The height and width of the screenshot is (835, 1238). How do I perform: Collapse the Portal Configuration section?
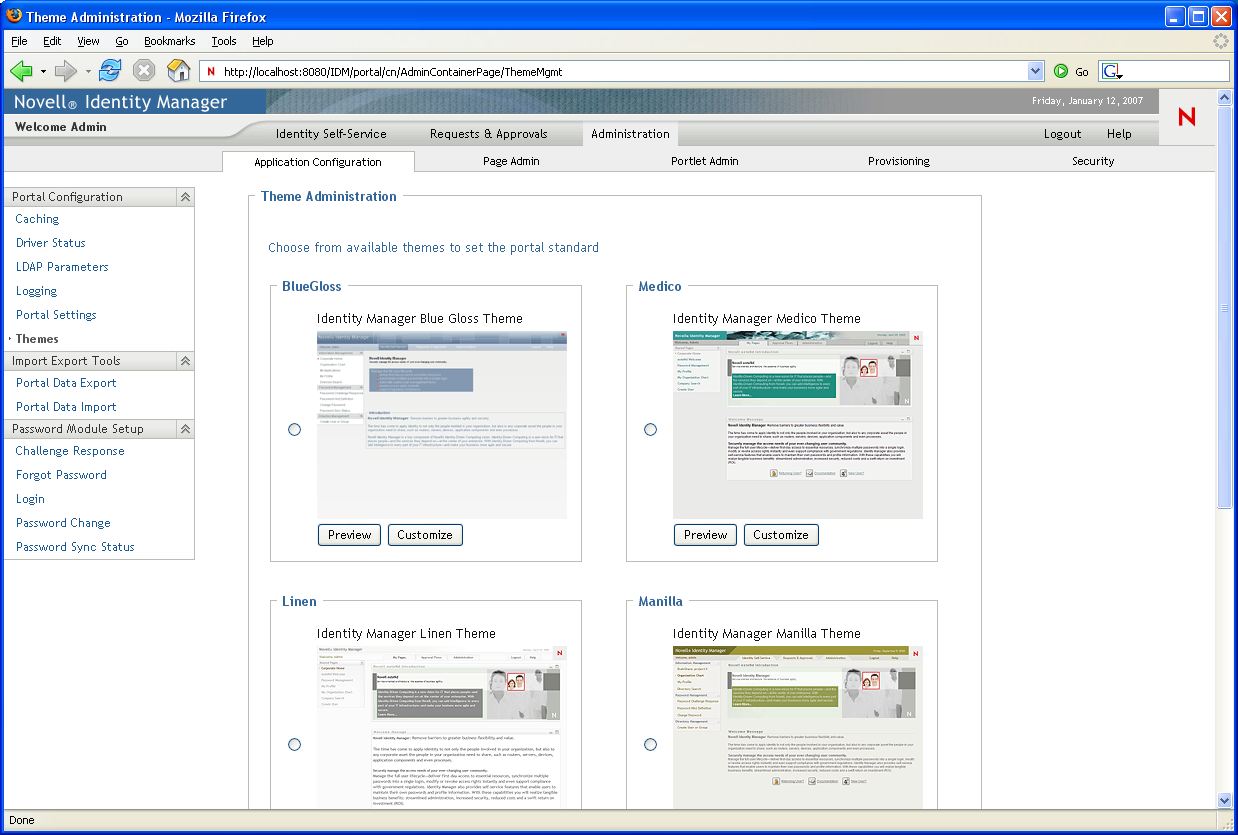(x=185, y=197)
